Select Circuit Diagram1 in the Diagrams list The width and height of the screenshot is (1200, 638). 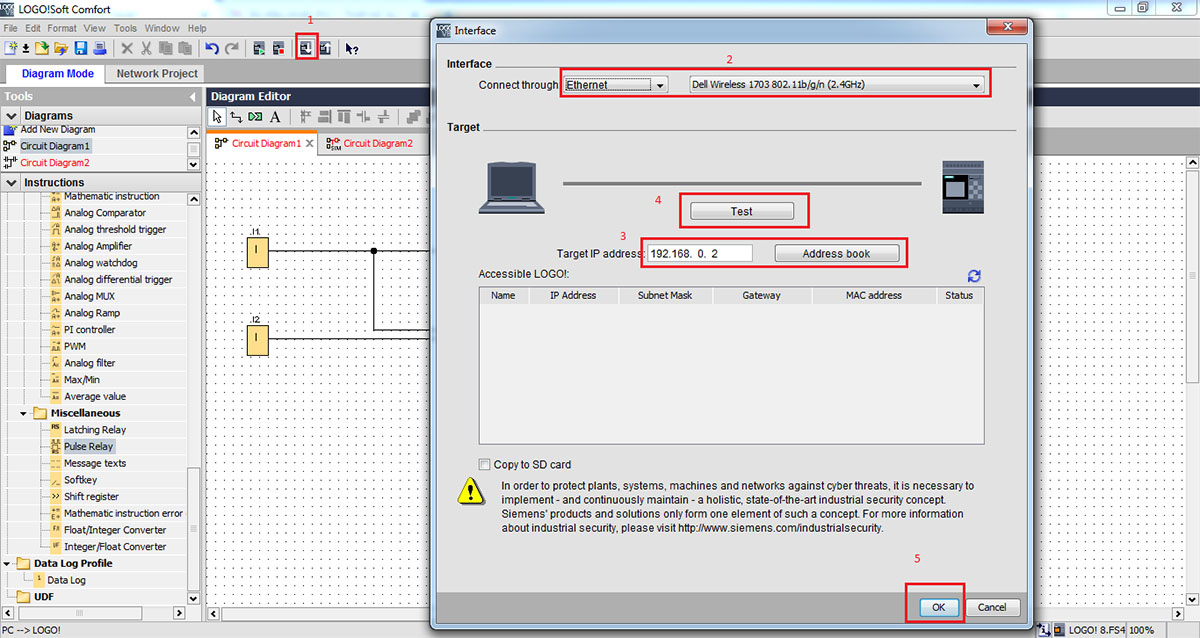click(x=55, y=146)
